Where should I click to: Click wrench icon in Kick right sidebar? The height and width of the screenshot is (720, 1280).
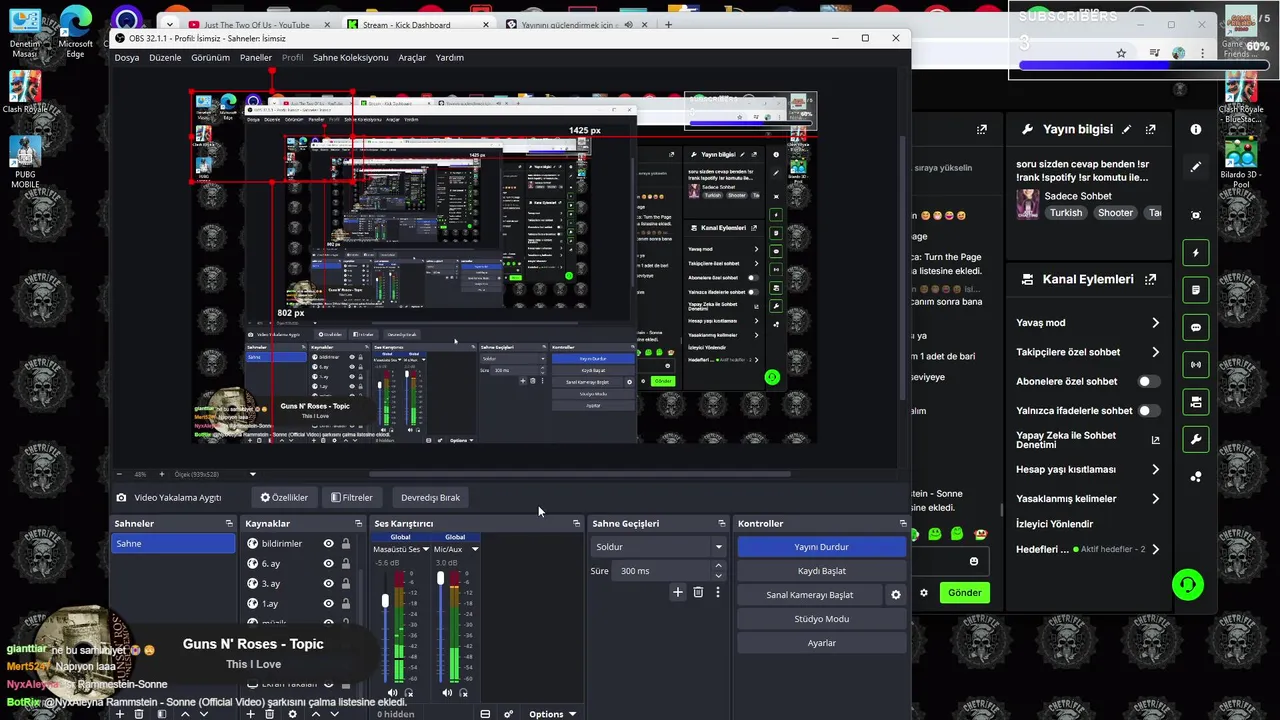[x=1196, y=439]
